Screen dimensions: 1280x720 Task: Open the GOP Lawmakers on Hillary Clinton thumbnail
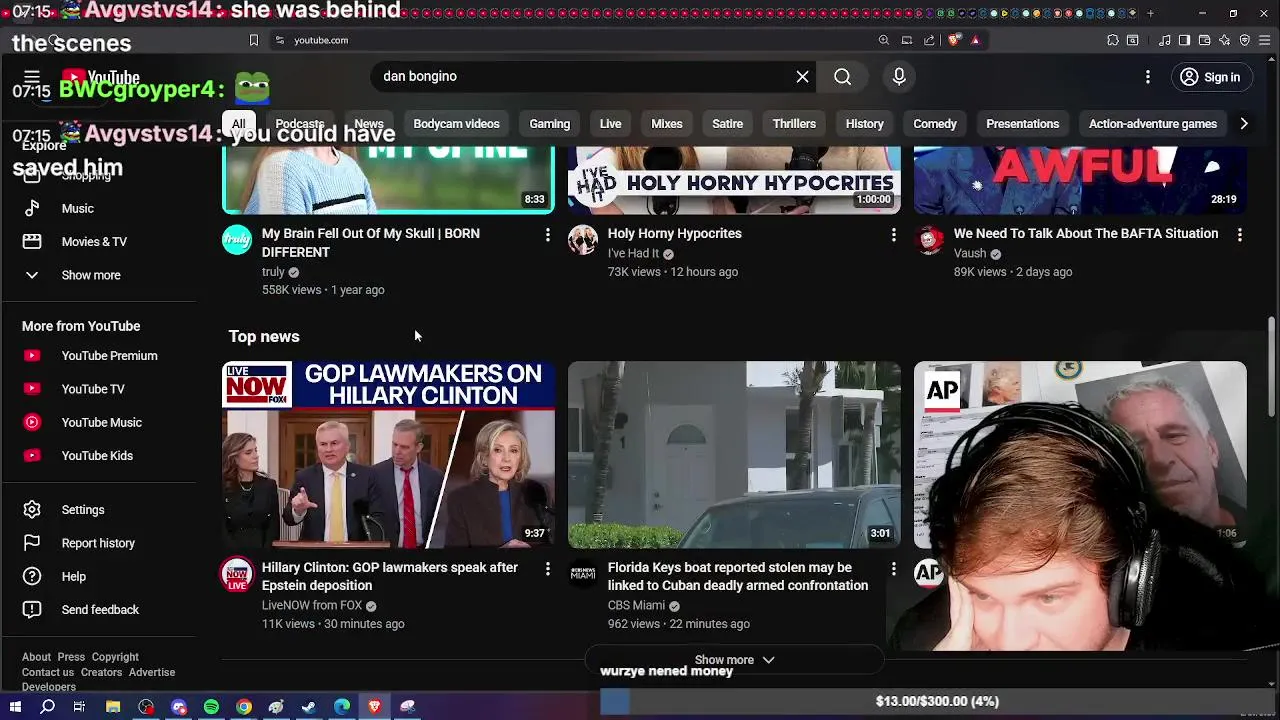388,455
